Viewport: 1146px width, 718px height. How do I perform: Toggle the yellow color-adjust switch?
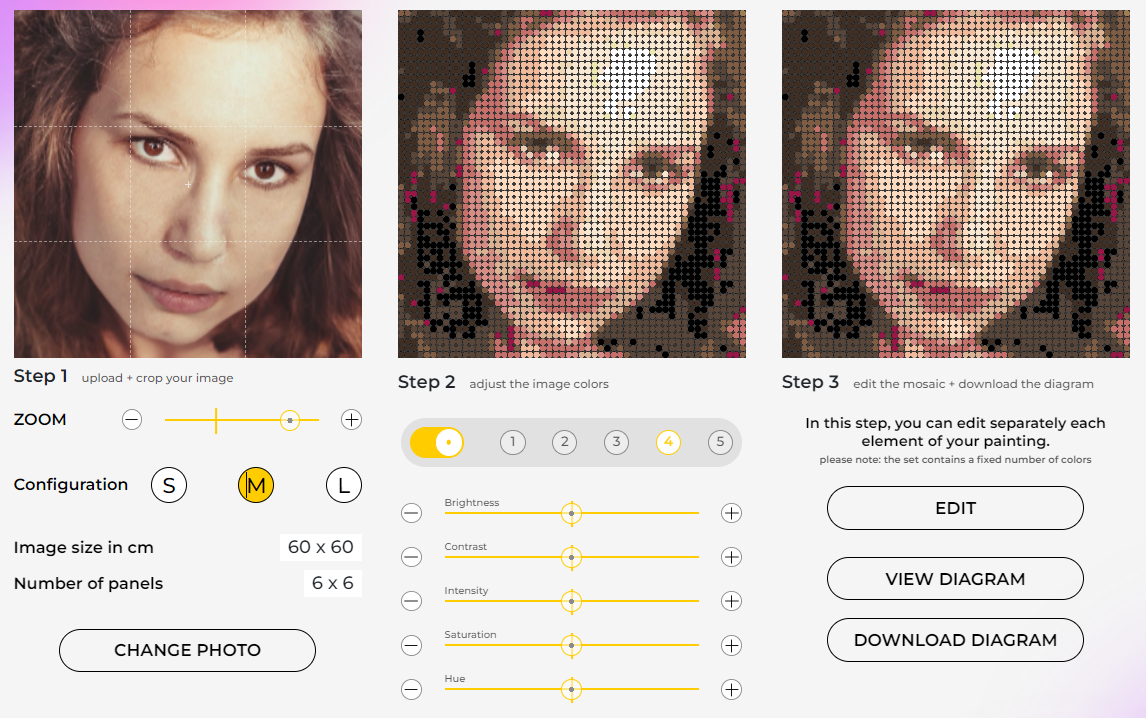(437, 442)
